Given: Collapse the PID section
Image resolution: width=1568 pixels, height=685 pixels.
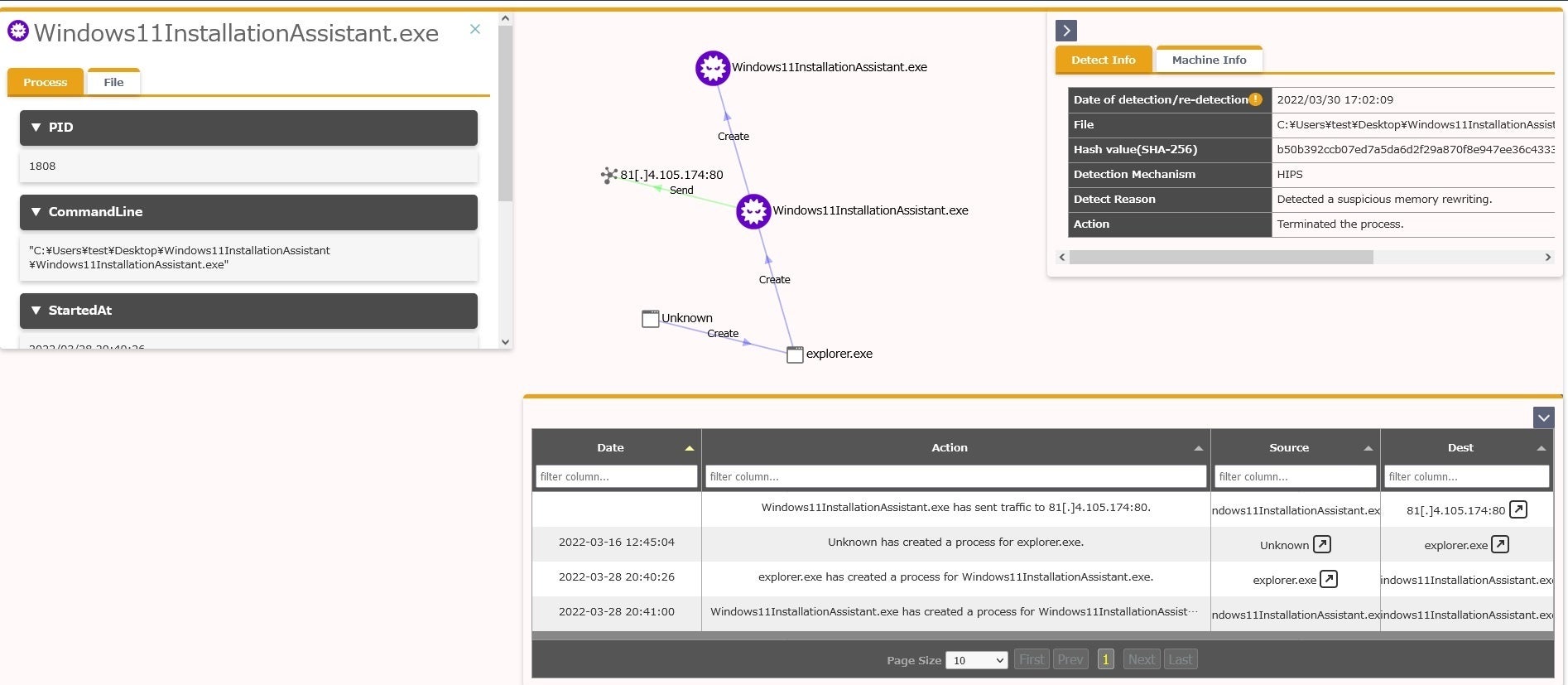Looking at the screenshot, I should [248, 128].
